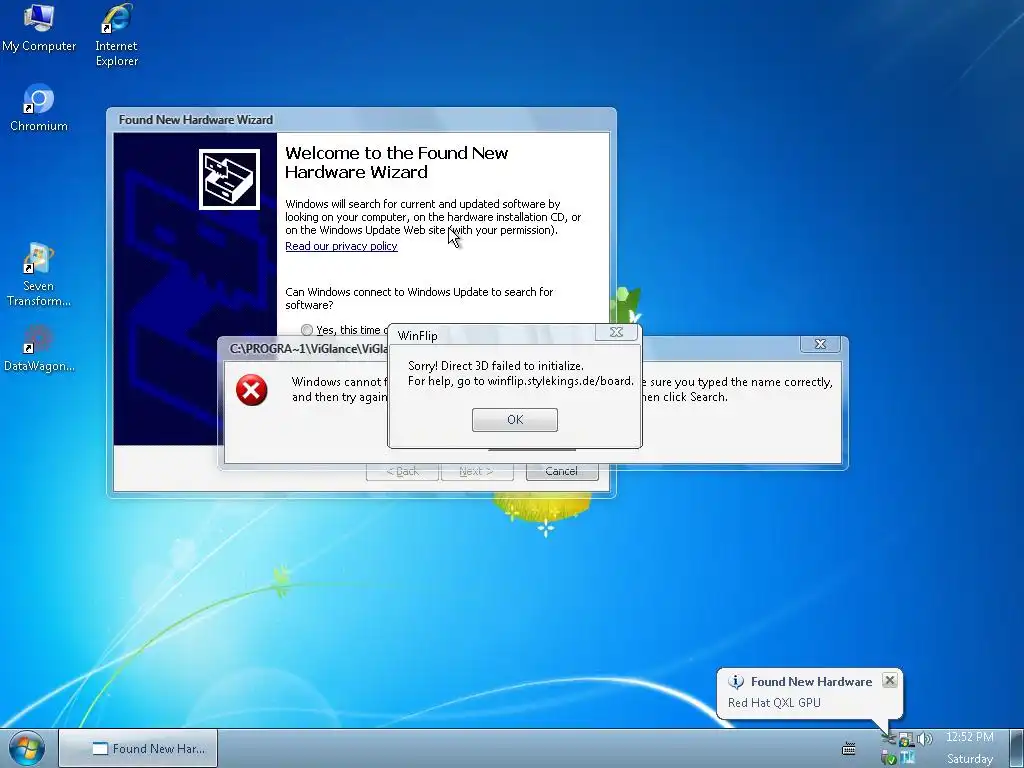
Task: Click the Found New Hardware Wizard title bar
Action: click(x=361, y=120)
